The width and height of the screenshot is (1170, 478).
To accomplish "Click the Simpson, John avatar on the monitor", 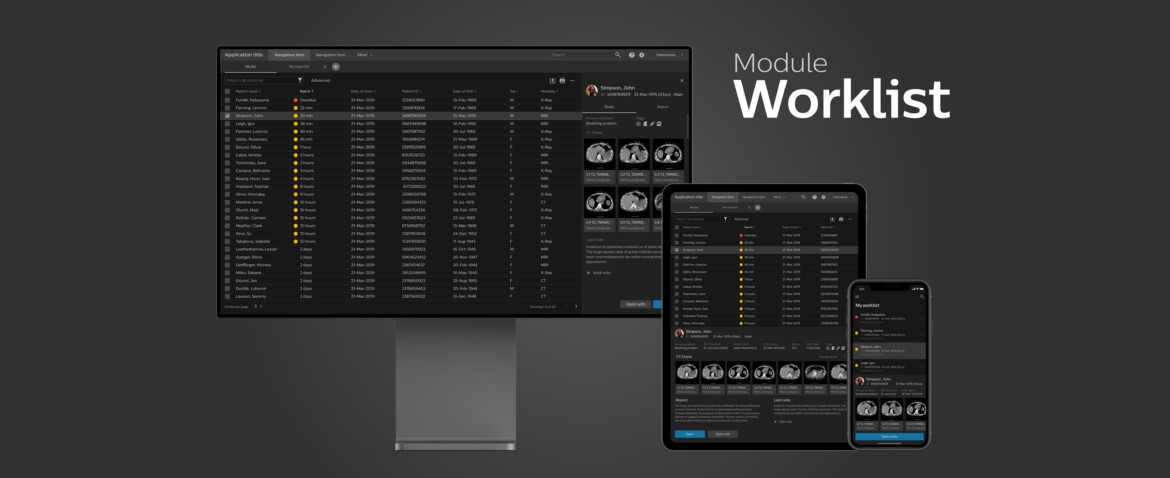I will point(592,91).
